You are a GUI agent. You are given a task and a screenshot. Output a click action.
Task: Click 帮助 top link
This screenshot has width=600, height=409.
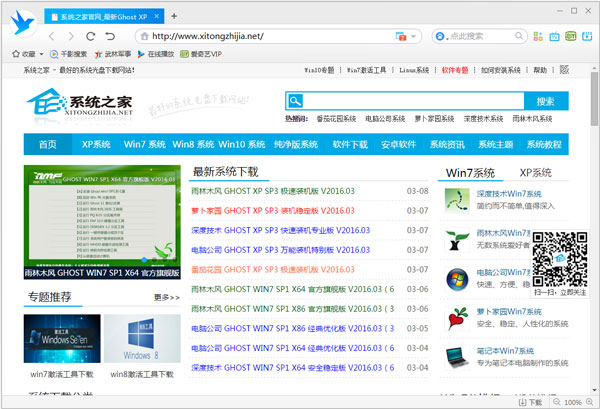point(540,70)
